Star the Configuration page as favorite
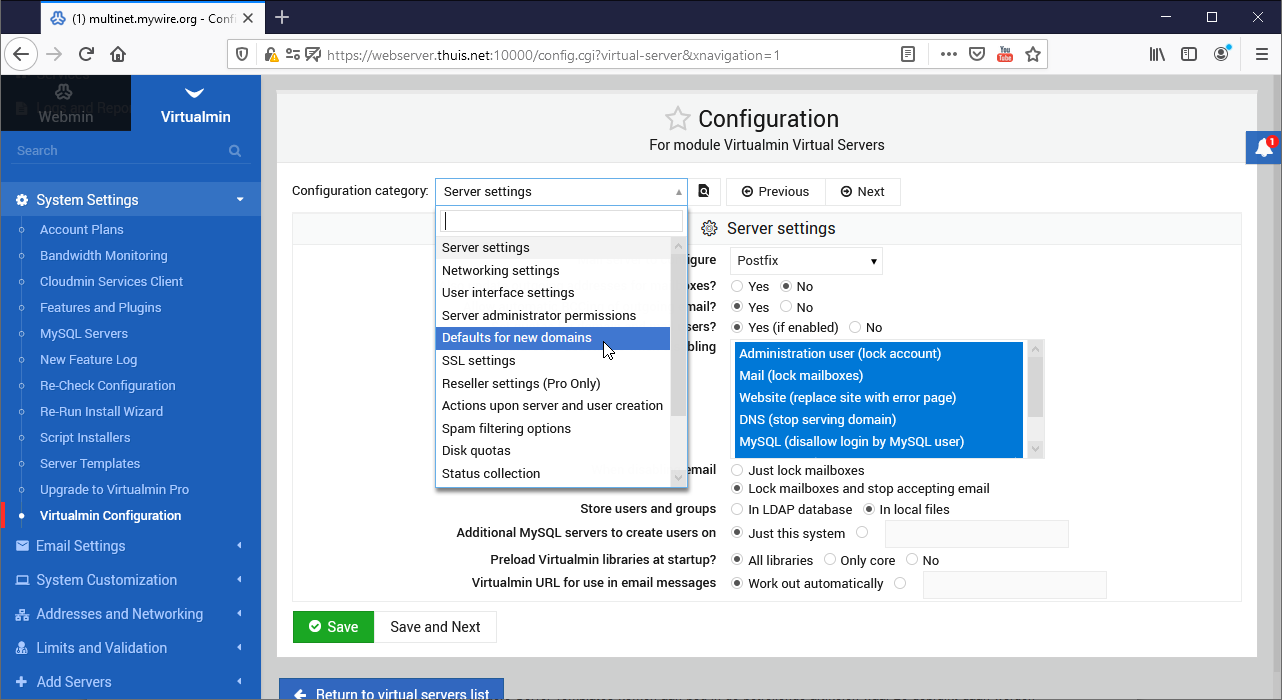This screenshot has width=1282, height=700. pyautogui.click(x=677, y=119)
